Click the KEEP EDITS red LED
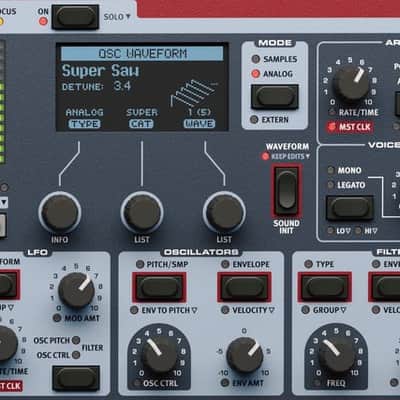 click(265, 156)
